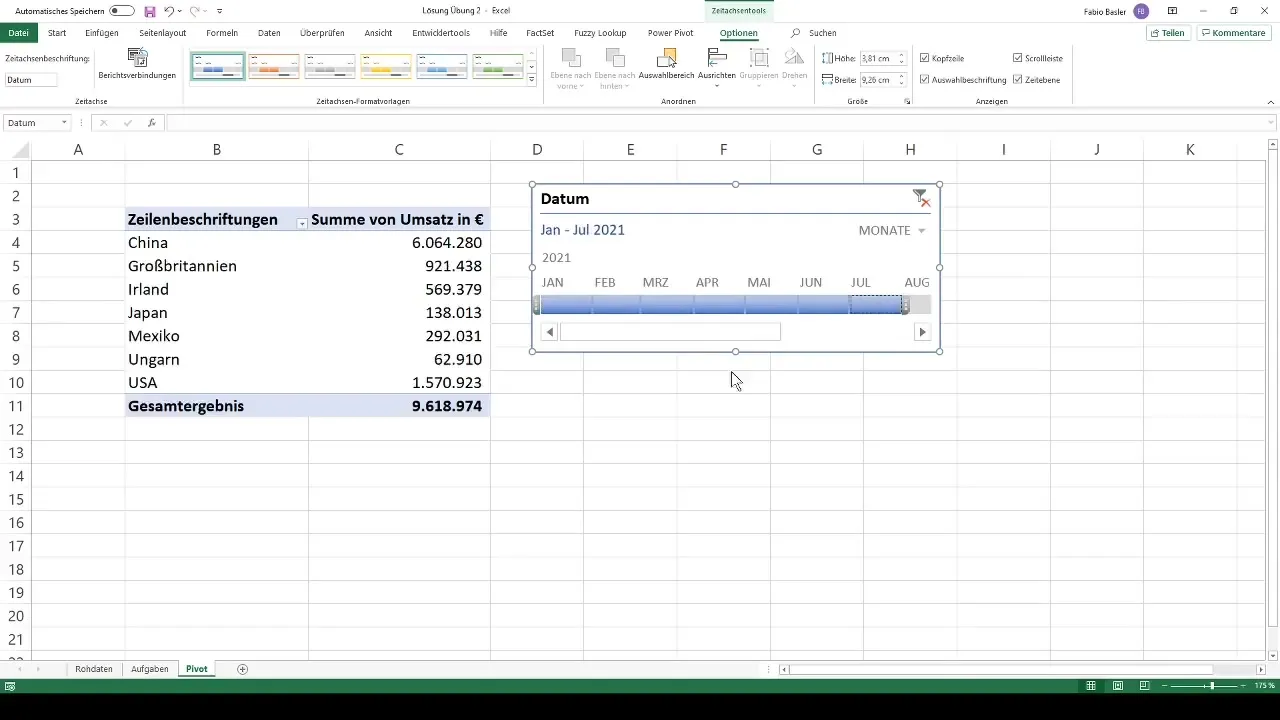Open the ribbon display options icon

click(x=1172, y=11)
